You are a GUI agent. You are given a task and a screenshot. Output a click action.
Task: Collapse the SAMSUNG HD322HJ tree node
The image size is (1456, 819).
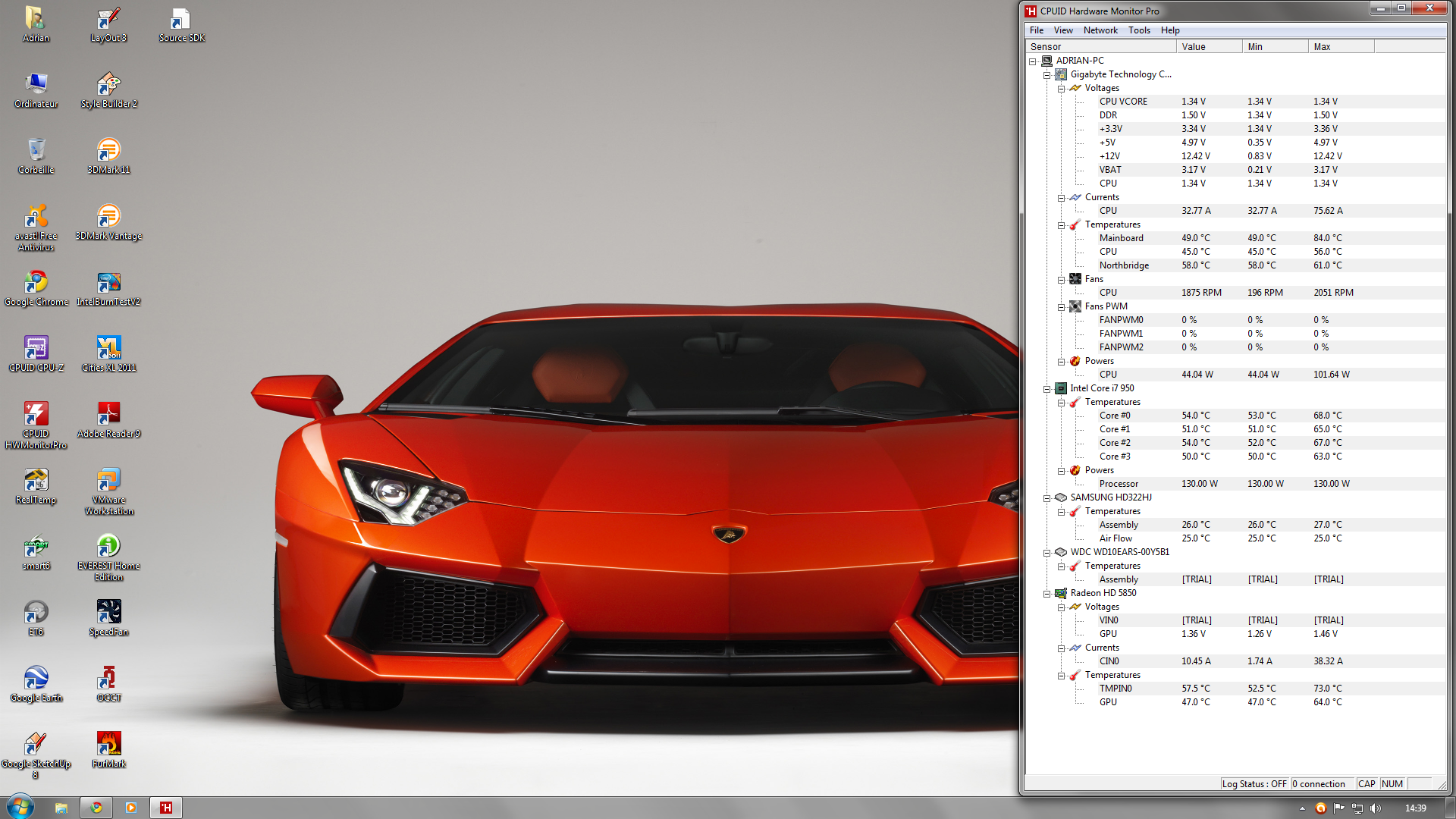[1046, 498]
